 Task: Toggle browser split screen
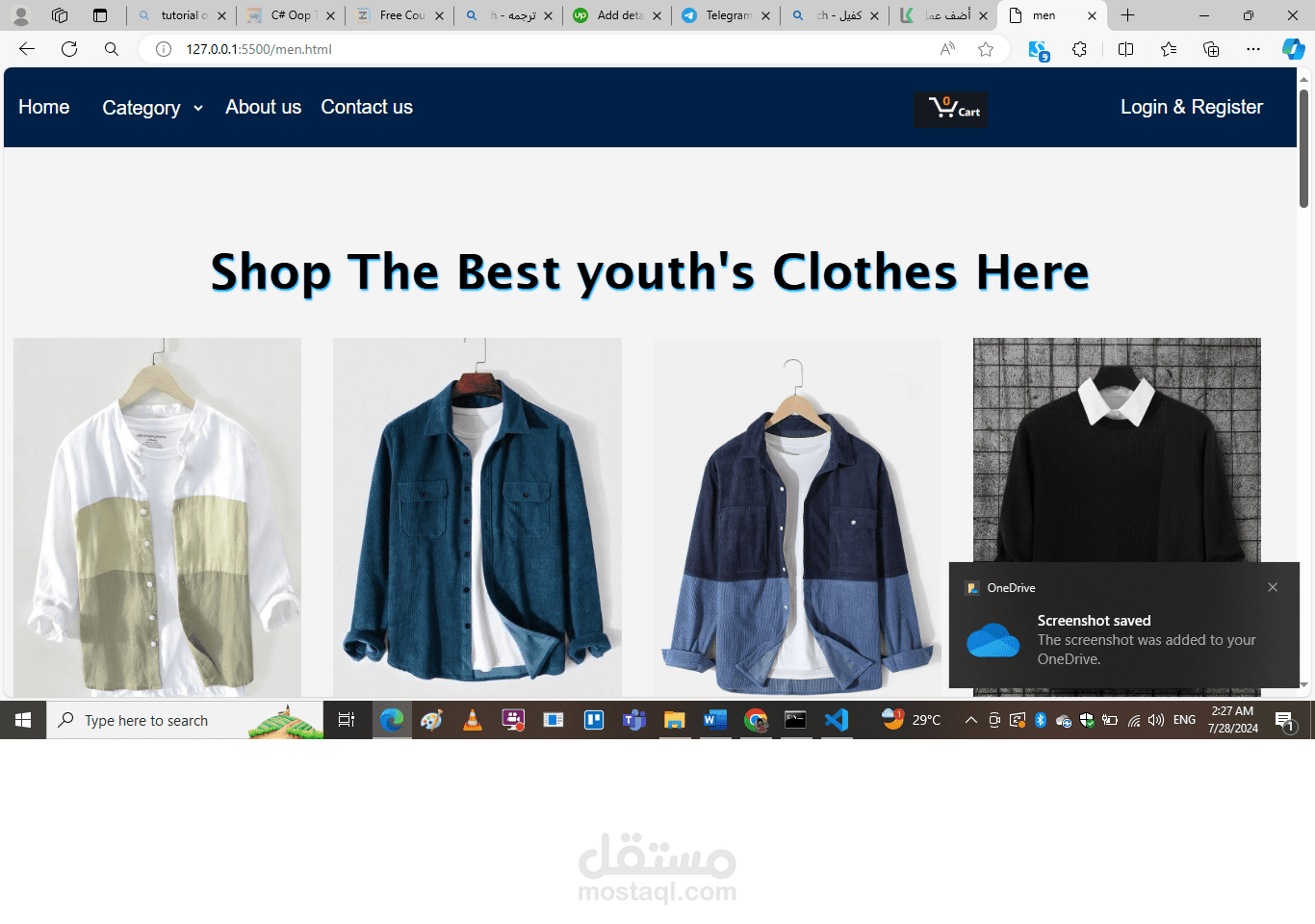click(1125, 49)
